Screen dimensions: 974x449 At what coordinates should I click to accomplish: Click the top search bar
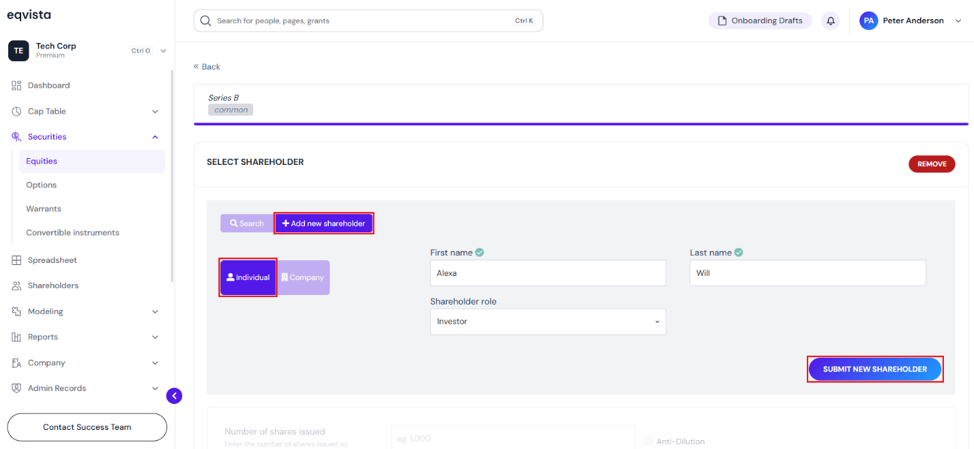[x=368, y=20]
